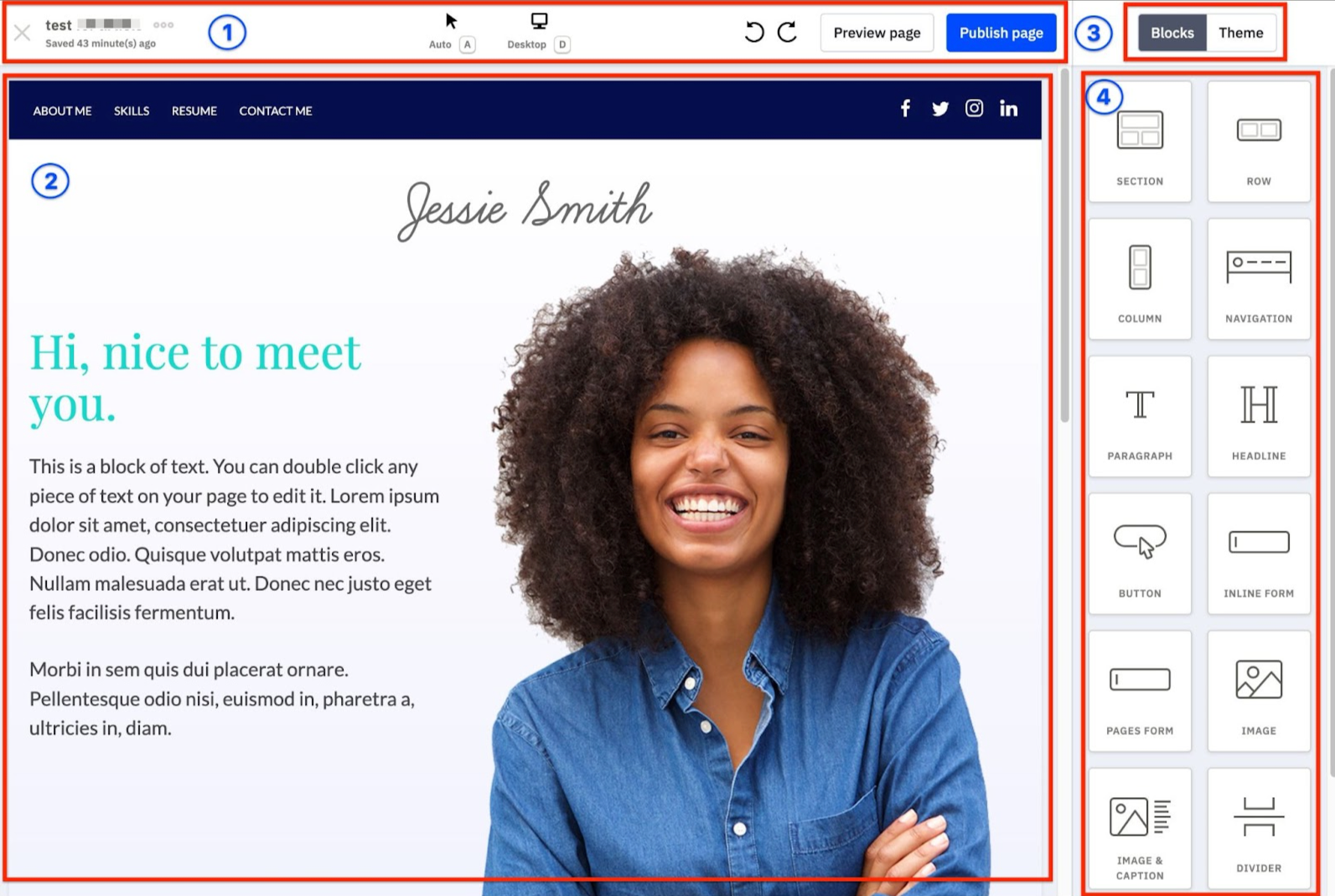This screenshot has height=896, width=1335.
Task: Choose the Navigation block
Action: [x=1258, y=279]
